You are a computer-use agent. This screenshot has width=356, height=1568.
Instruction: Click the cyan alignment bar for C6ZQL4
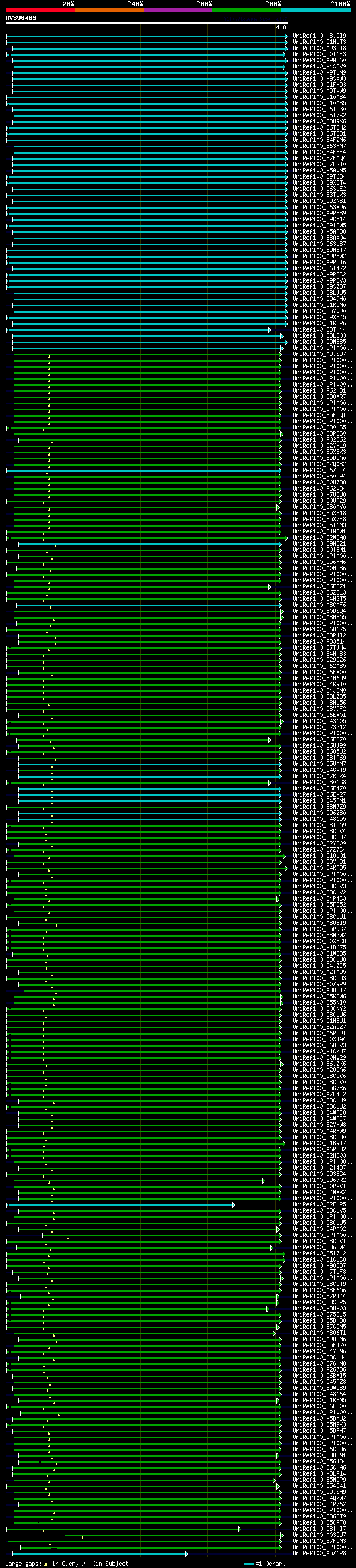pos(144,471)
